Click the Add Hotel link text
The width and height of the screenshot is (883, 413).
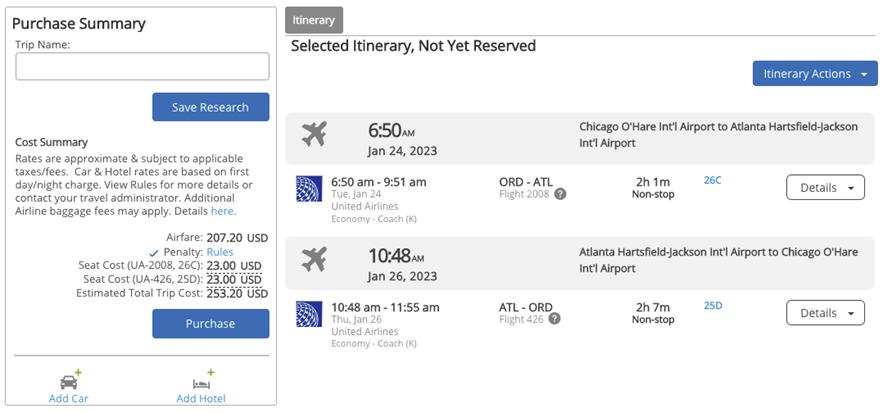click(x=200, y=399)
